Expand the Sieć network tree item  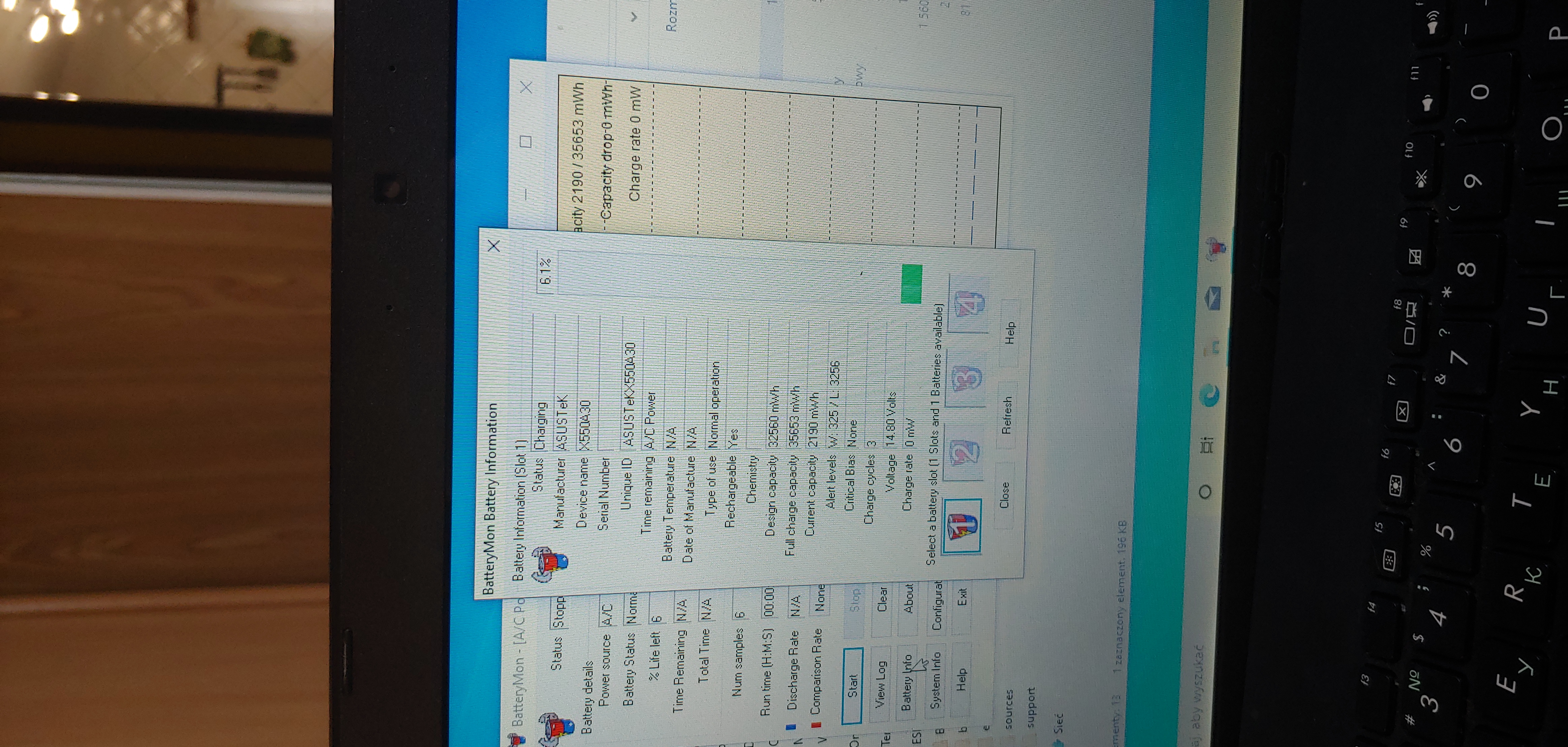point(1058,724)
